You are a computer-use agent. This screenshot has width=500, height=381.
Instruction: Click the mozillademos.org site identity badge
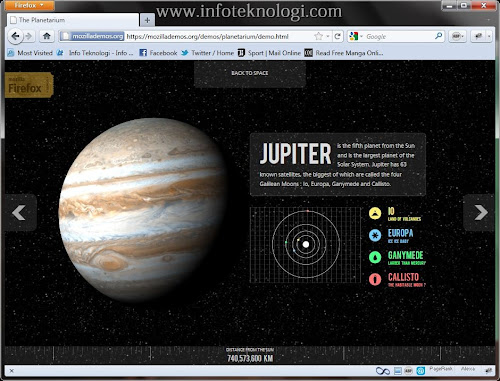tap(93, 36)
